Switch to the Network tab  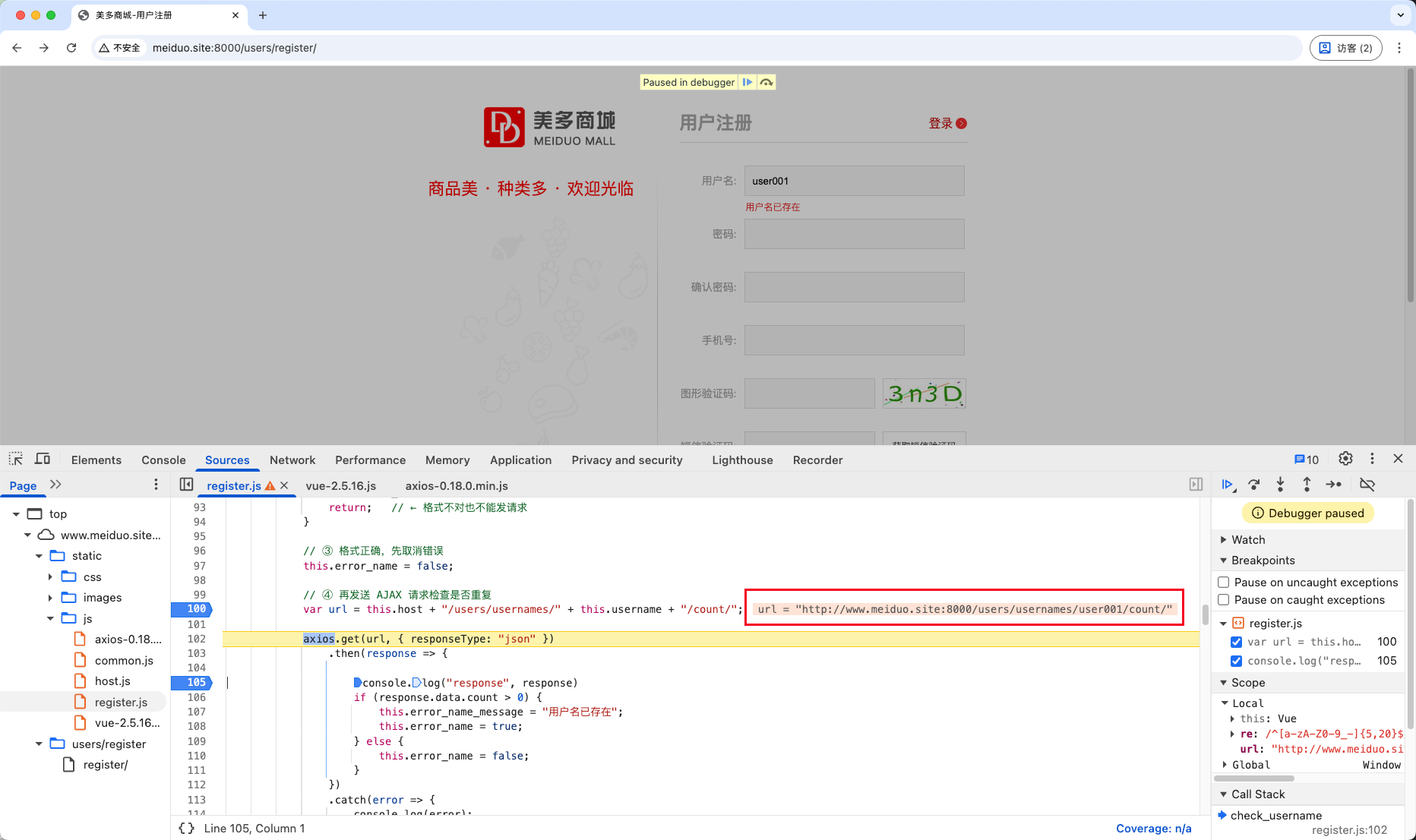(292, 460)
